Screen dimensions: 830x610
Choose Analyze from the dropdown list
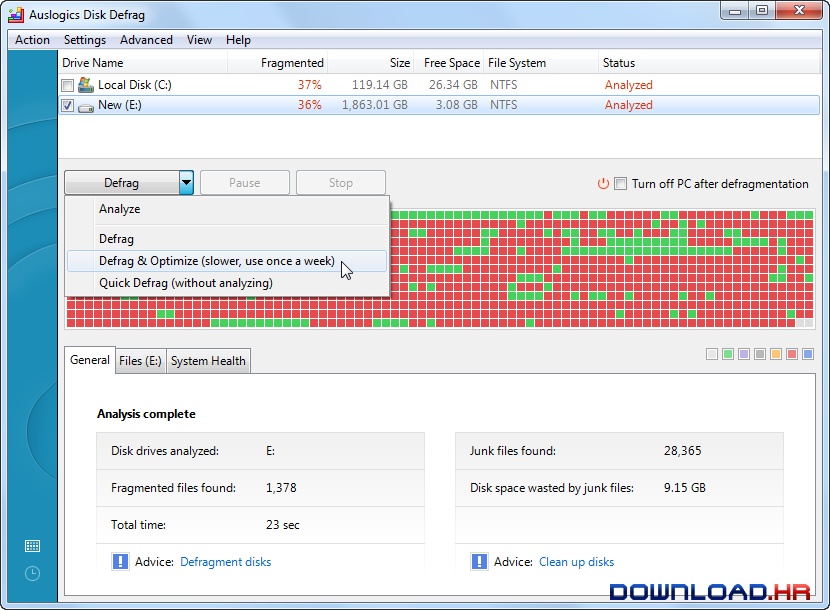click(228, 209)
